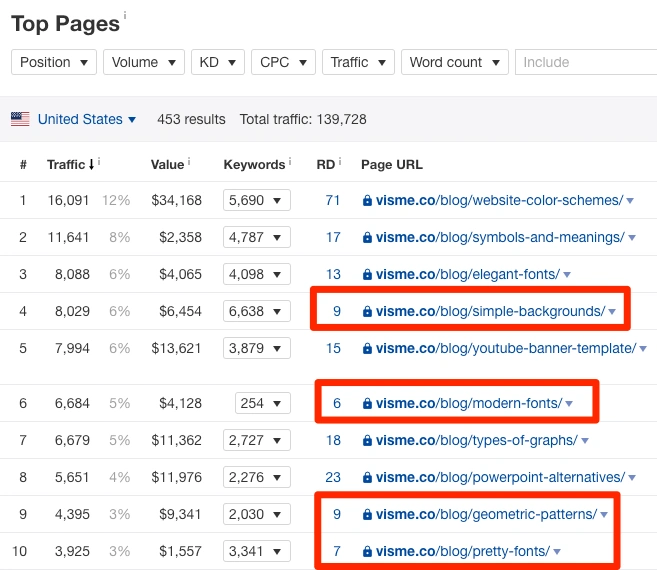657x570 pixels.
Task: Open the youtube-banner-template page link
Action: pos(506,348)
